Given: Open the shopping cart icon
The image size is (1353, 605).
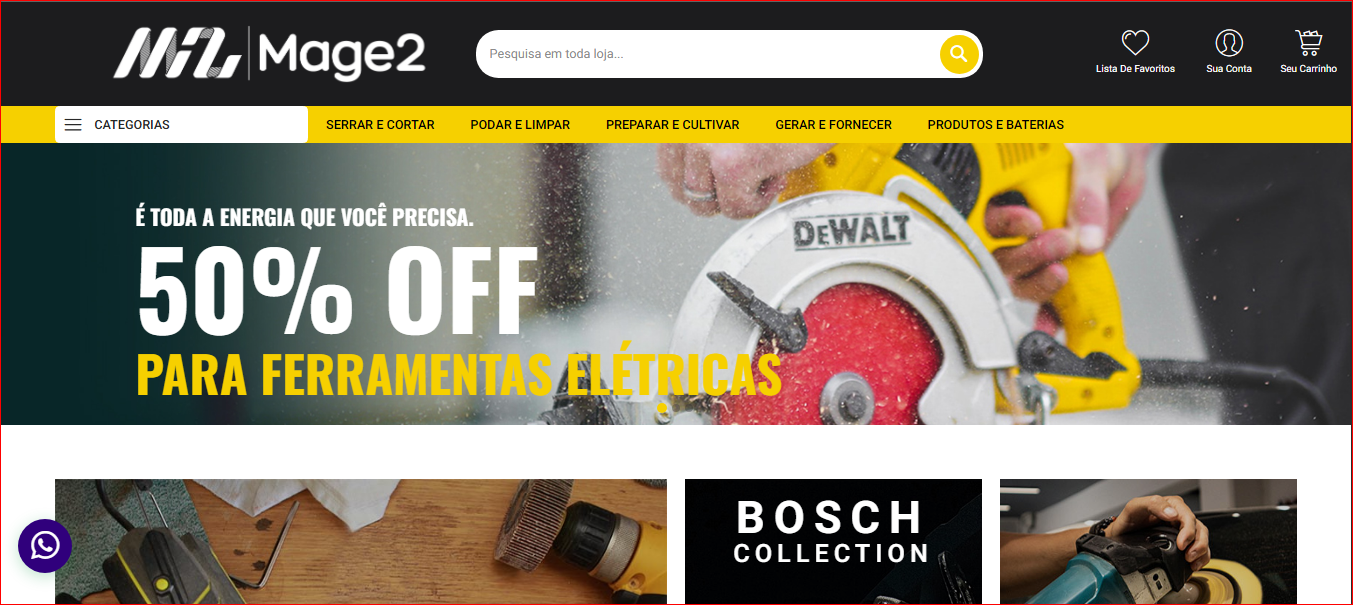Looking at the screenshot, I should coord(1308,42).
